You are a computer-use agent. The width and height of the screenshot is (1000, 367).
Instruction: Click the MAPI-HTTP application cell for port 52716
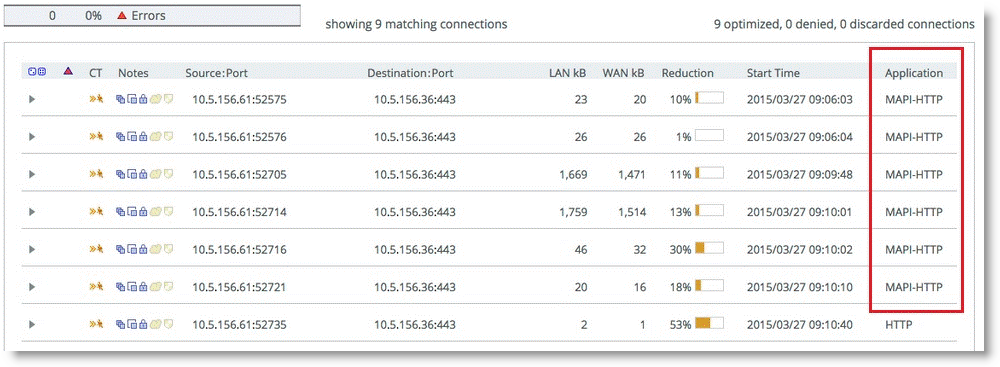click(913, 249)
